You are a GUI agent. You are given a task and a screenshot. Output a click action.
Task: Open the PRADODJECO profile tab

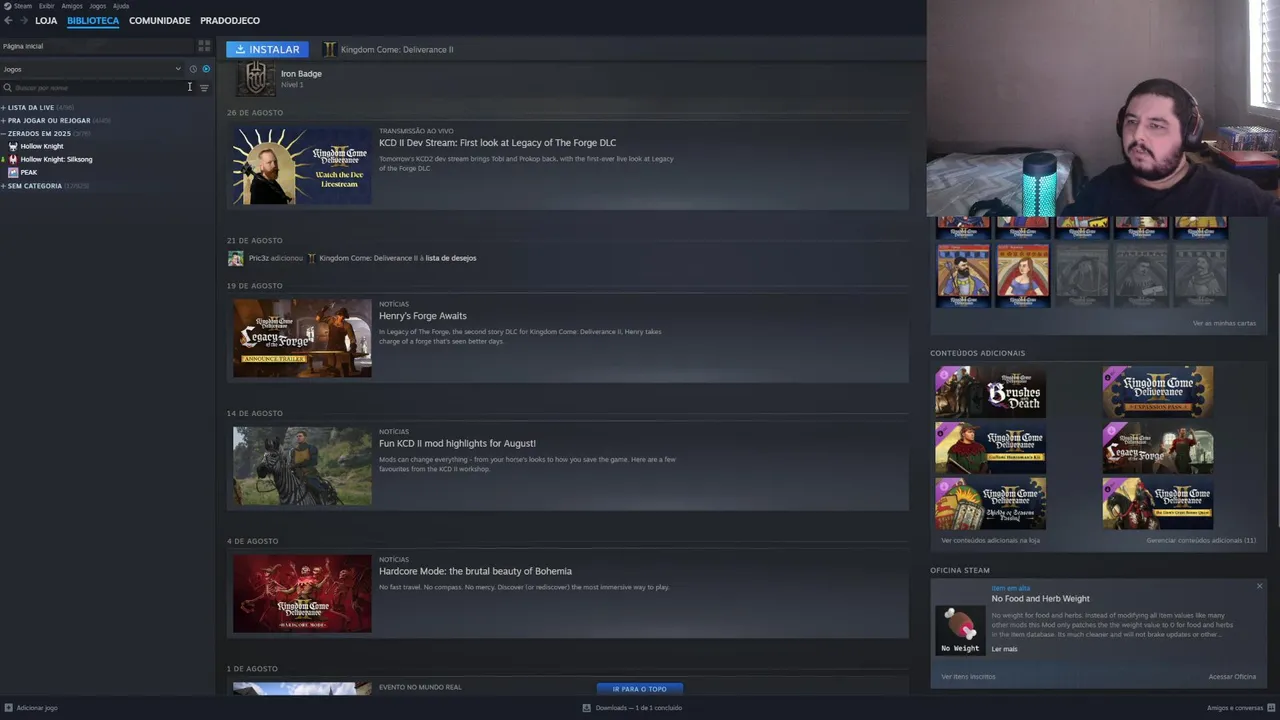tap(230, 20)
